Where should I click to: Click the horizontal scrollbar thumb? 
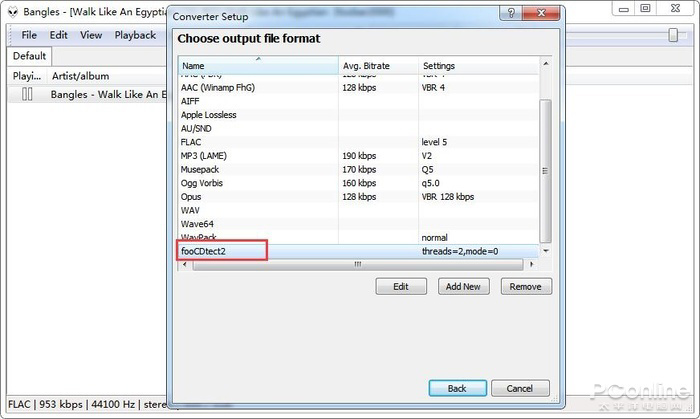click(358, 264)
